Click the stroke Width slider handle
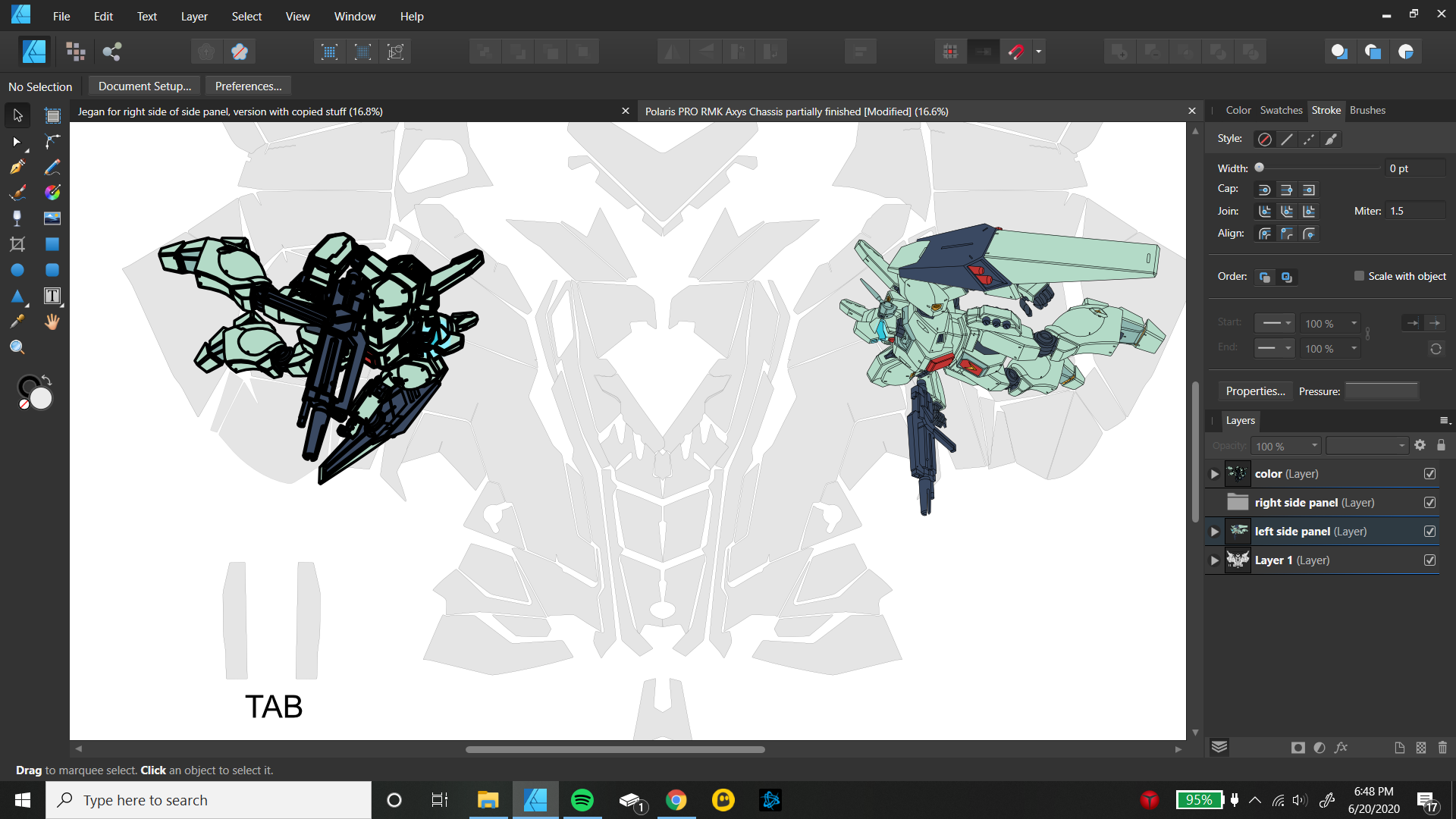The height and width of the screenshot is (819, 1456). coord(1259,168)
